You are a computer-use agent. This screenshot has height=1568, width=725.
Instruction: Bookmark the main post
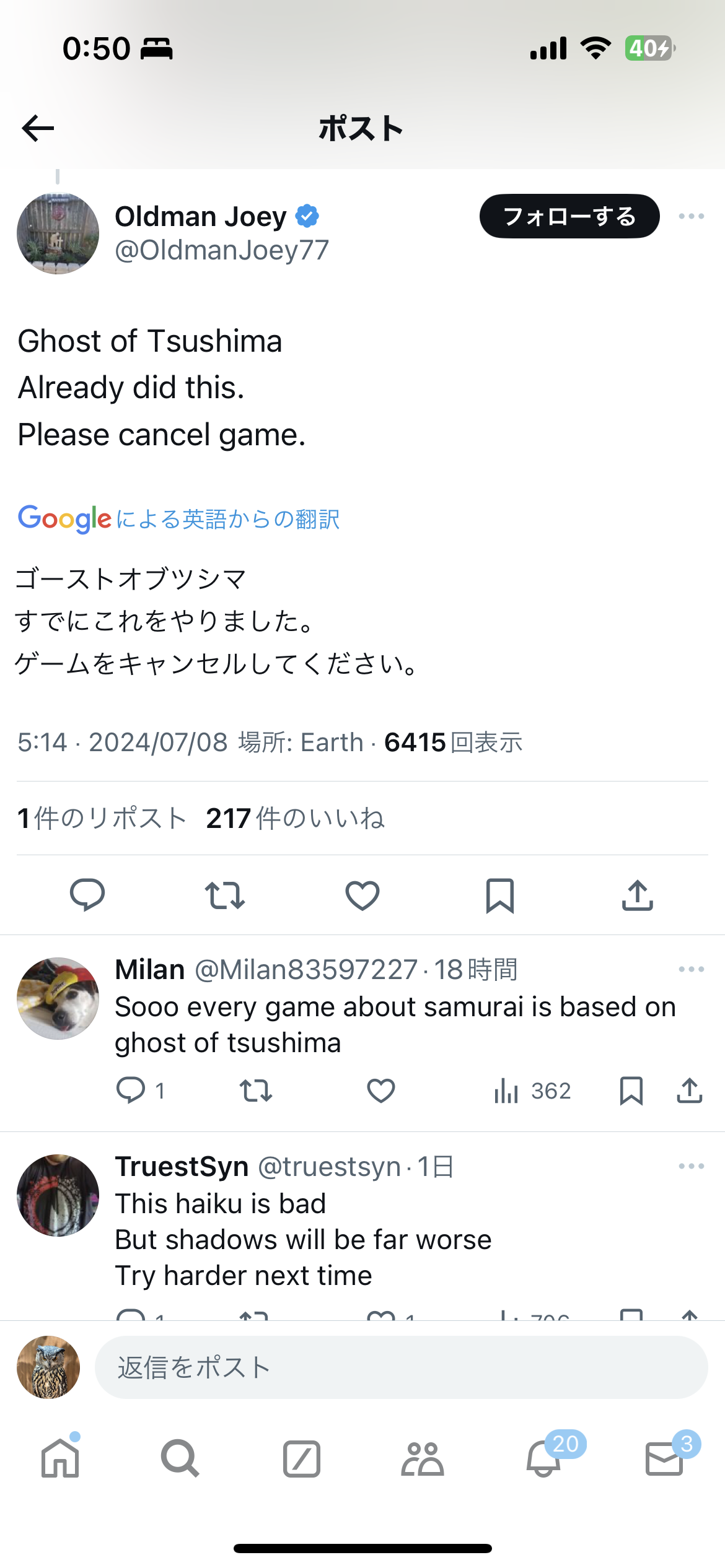[499, 895]
